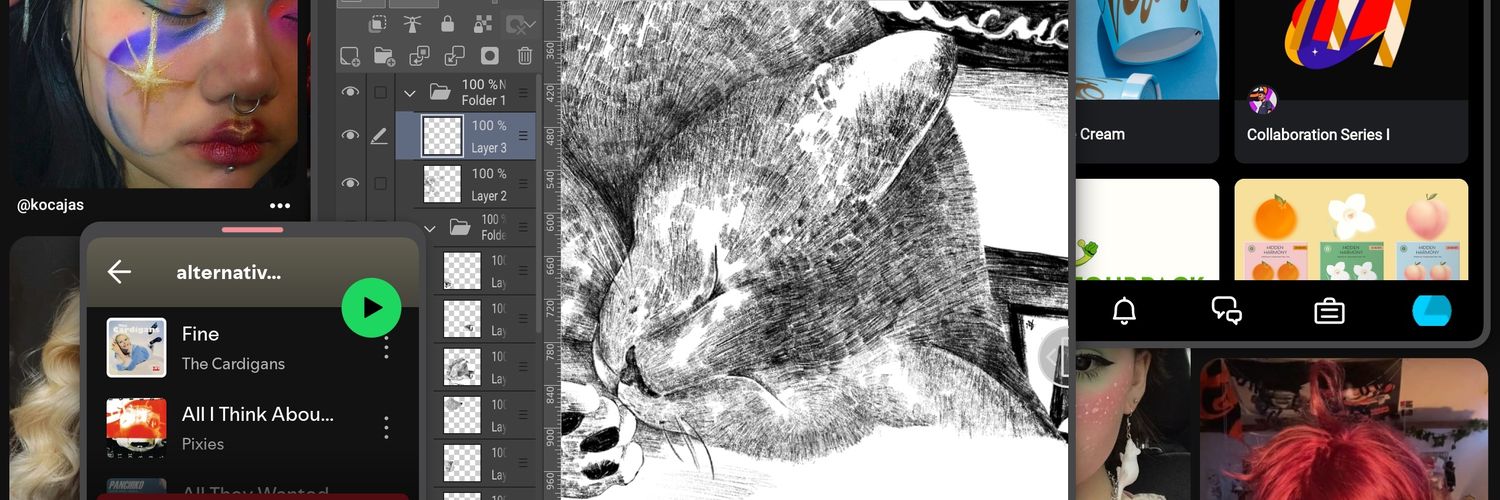Open the blue mugs project image
The image size is (1500, 500).
pyautogui.click(x=1147, y=50)
